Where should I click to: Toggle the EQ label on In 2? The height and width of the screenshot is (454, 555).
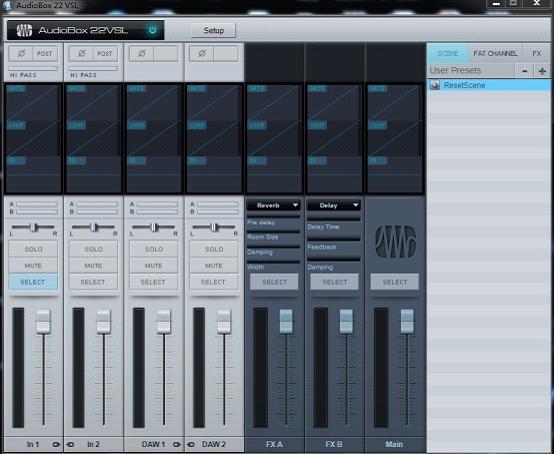(76, 161)
